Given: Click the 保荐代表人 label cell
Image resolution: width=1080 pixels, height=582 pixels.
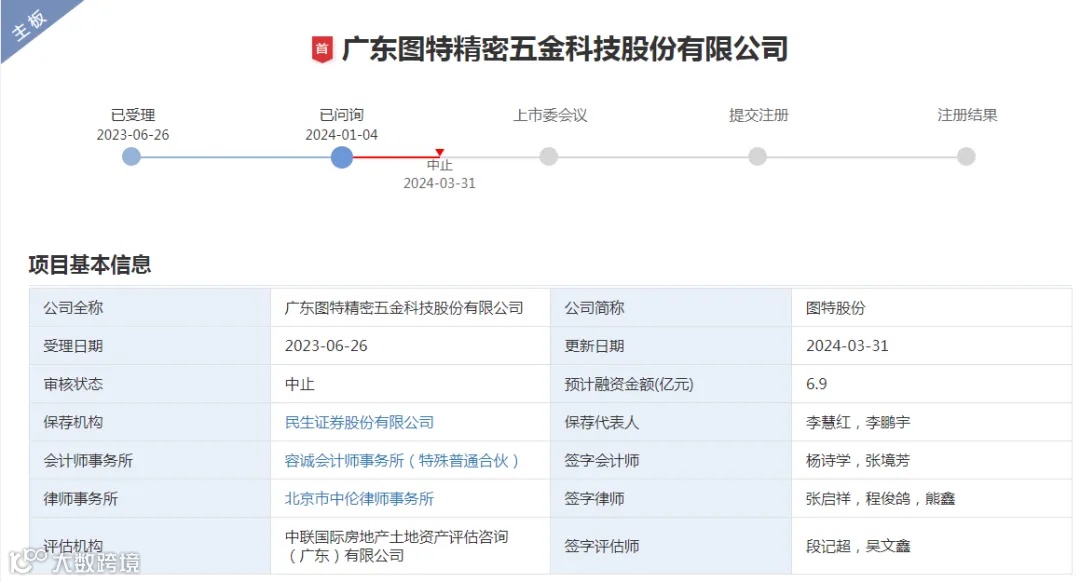Looking at the screenshot, I should [x=670, y=422].
